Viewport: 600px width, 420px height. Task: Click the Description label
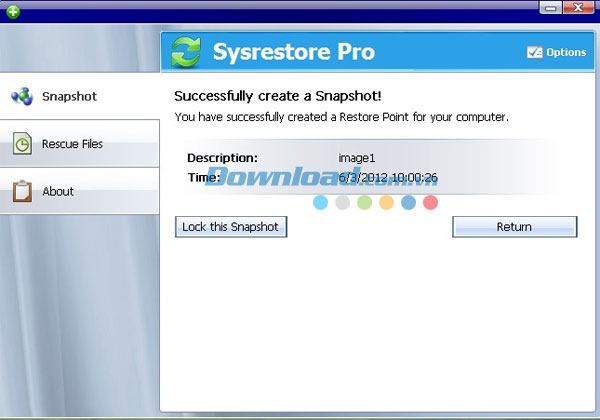tap(223, 158)
